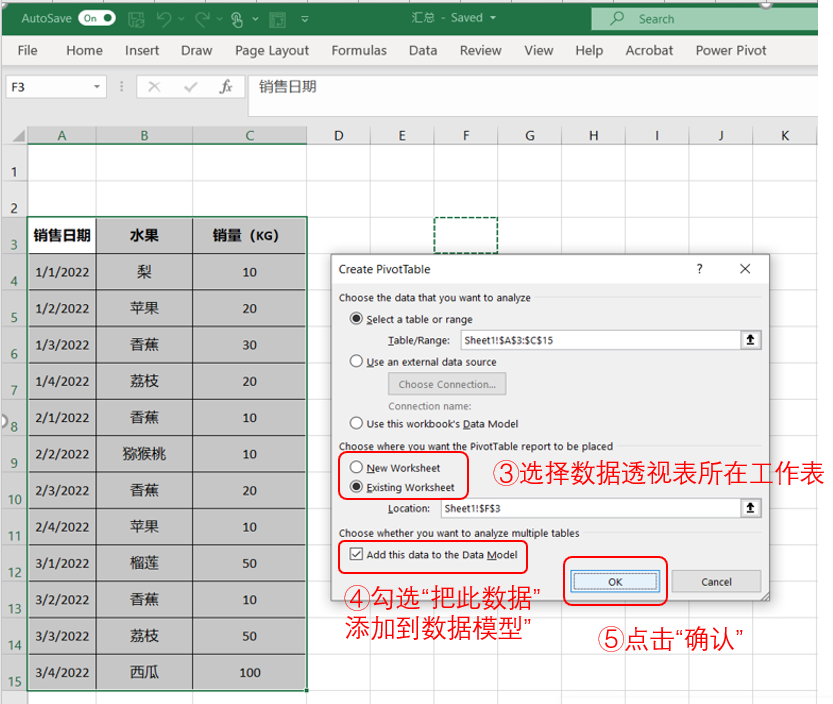Open the file name Saved dropdown
The image size is (833, 704).
493,18
